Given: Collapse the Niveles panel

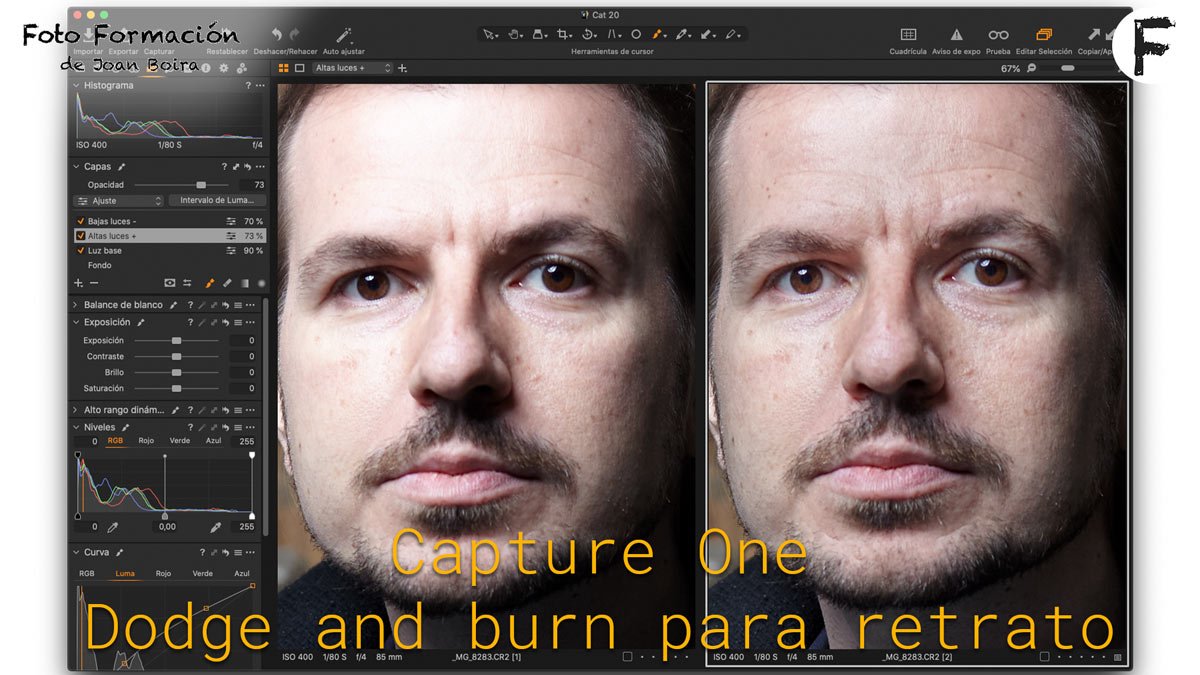Looking at the screenshot, I should 77,427.
